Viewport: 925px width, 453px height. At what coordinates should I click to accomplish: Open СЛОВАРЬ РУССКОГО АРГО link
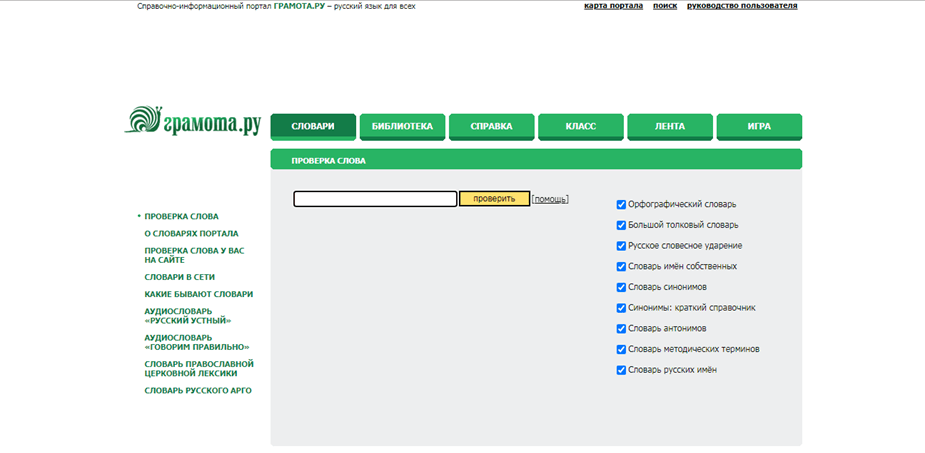[198, 390]
